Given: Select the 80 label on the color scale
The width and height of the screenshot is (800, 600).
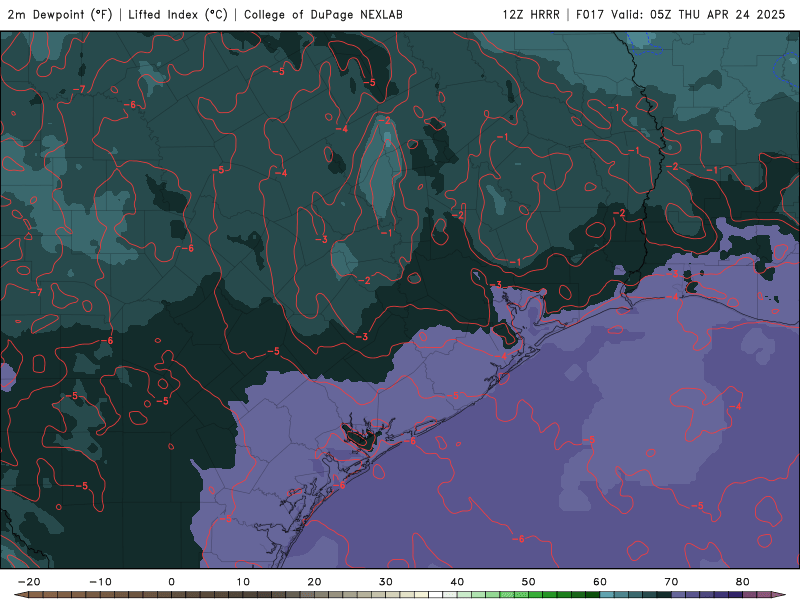Looking at the screenshot, I should tap(743, 582).
